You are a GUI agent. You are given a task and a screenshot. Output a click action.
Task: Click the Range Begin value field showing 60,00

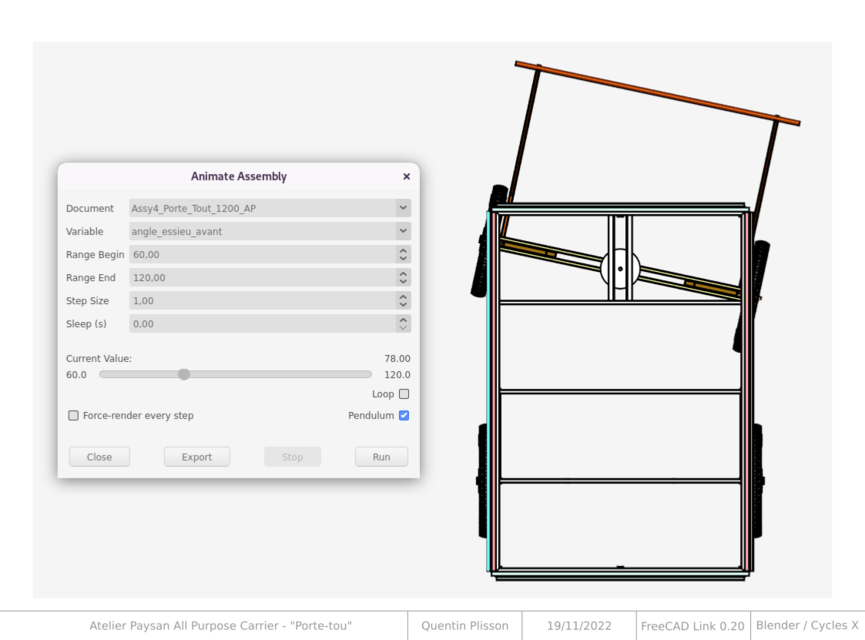250,254
